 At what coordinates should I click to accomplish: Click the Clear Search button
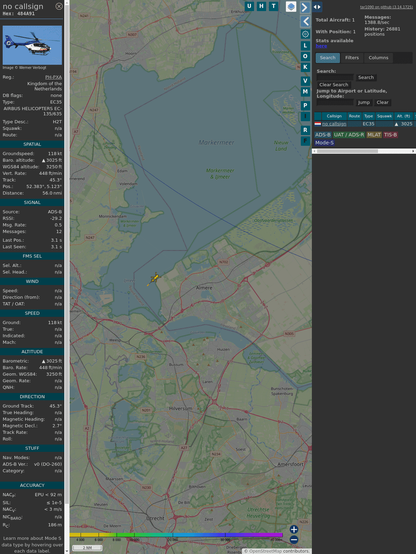(334, 85)
